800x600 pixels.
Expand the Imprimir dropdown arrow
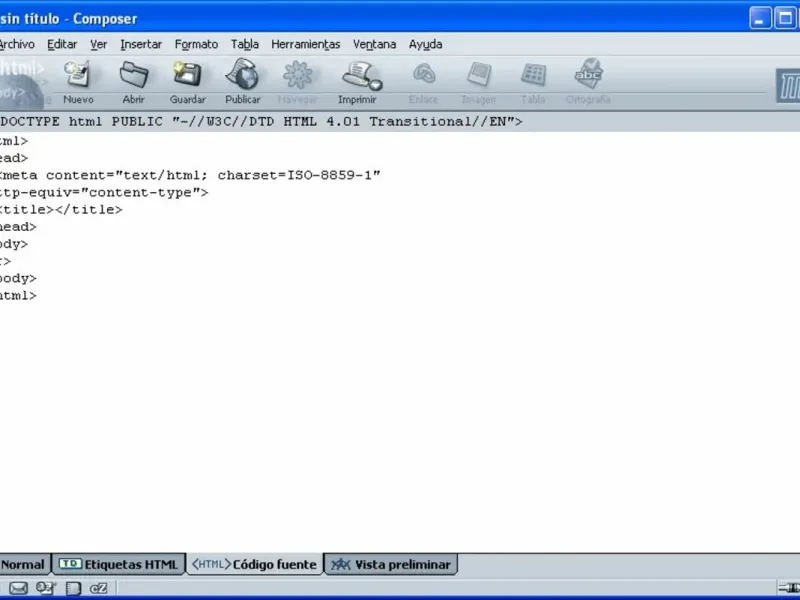coord(376,85)
